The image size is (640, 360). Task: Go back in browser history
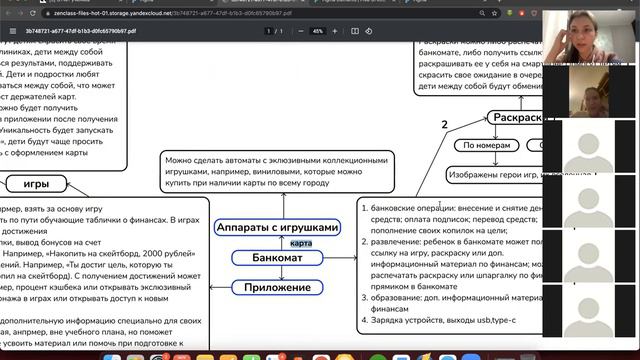tap(8, 13)
